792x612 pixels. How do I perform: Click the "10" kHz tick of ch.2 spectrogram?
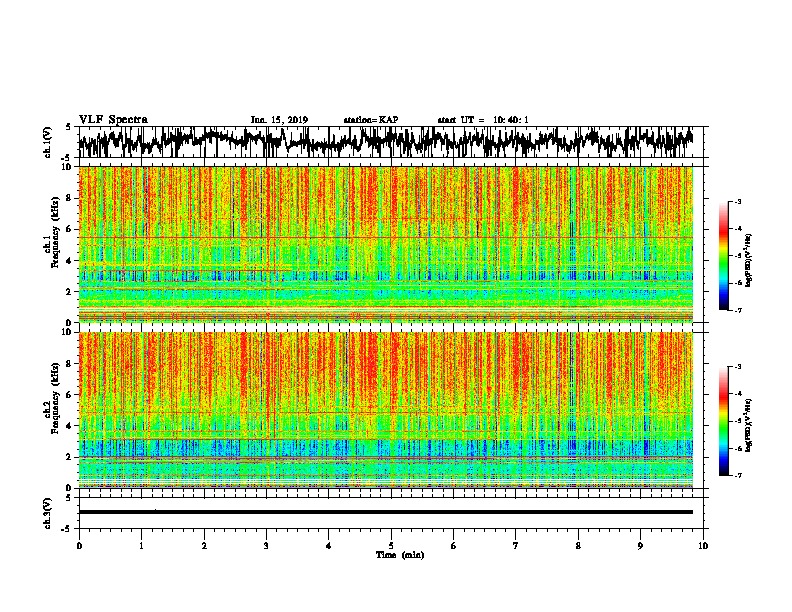[x=68, y=332]
